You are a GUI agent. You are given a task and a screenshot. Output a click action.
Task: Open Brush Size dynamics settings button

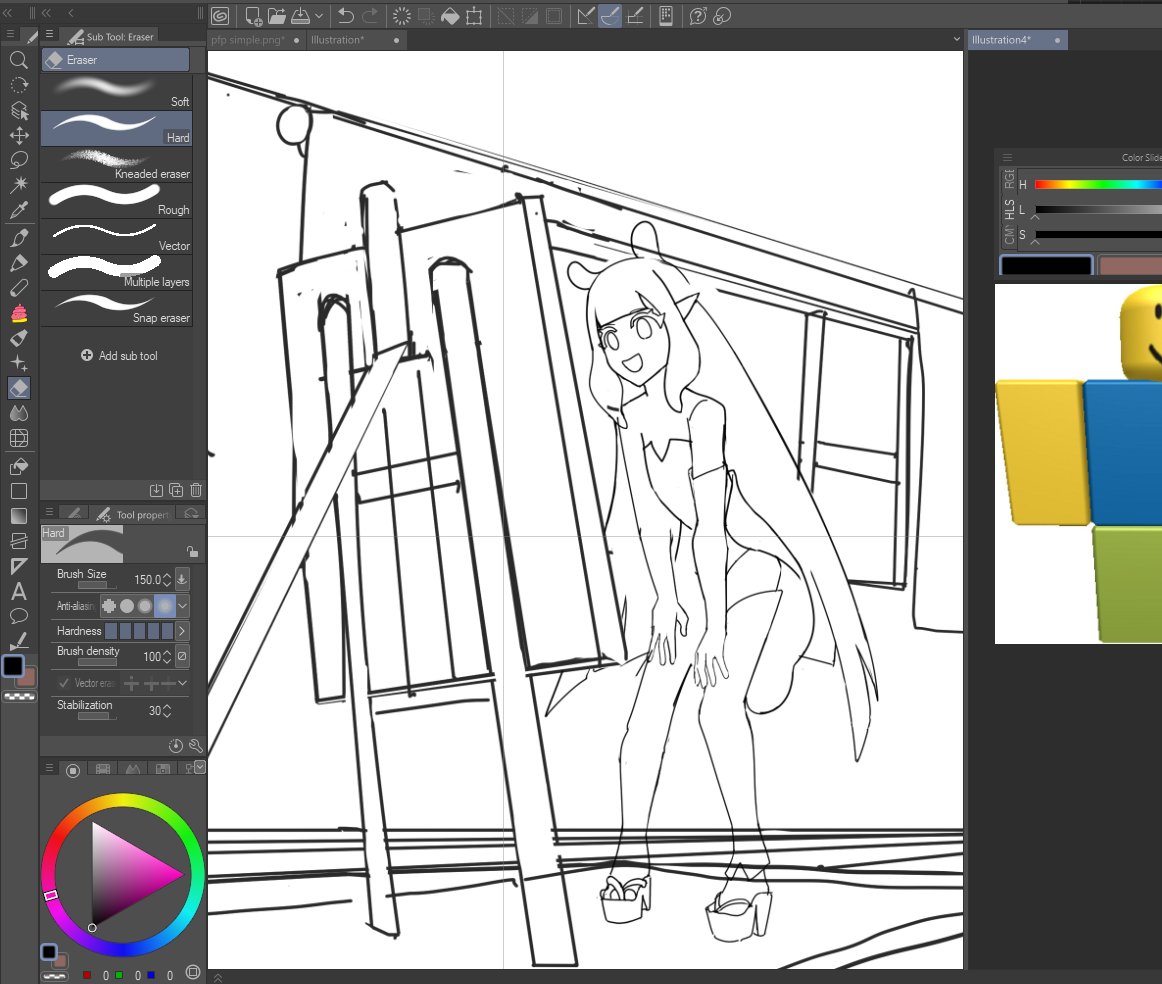click(182, 579)
